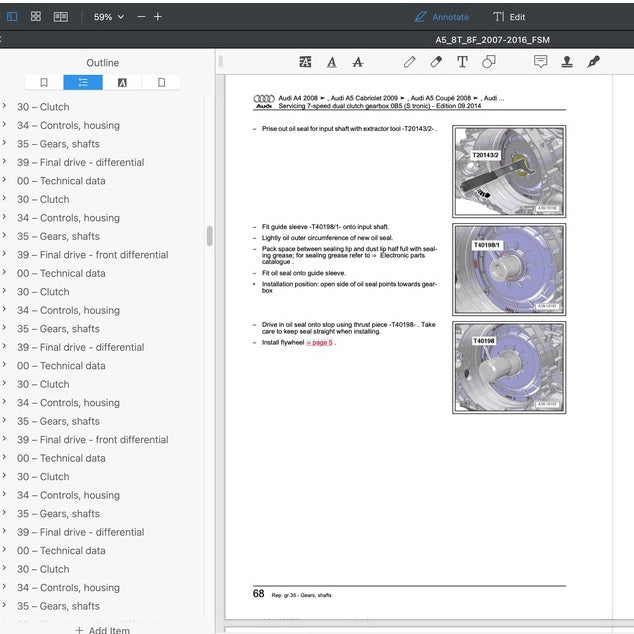Open the shapes tool
Image resolution: width=634 pixels, height=634 pixels.
click(x=488, y=62)
